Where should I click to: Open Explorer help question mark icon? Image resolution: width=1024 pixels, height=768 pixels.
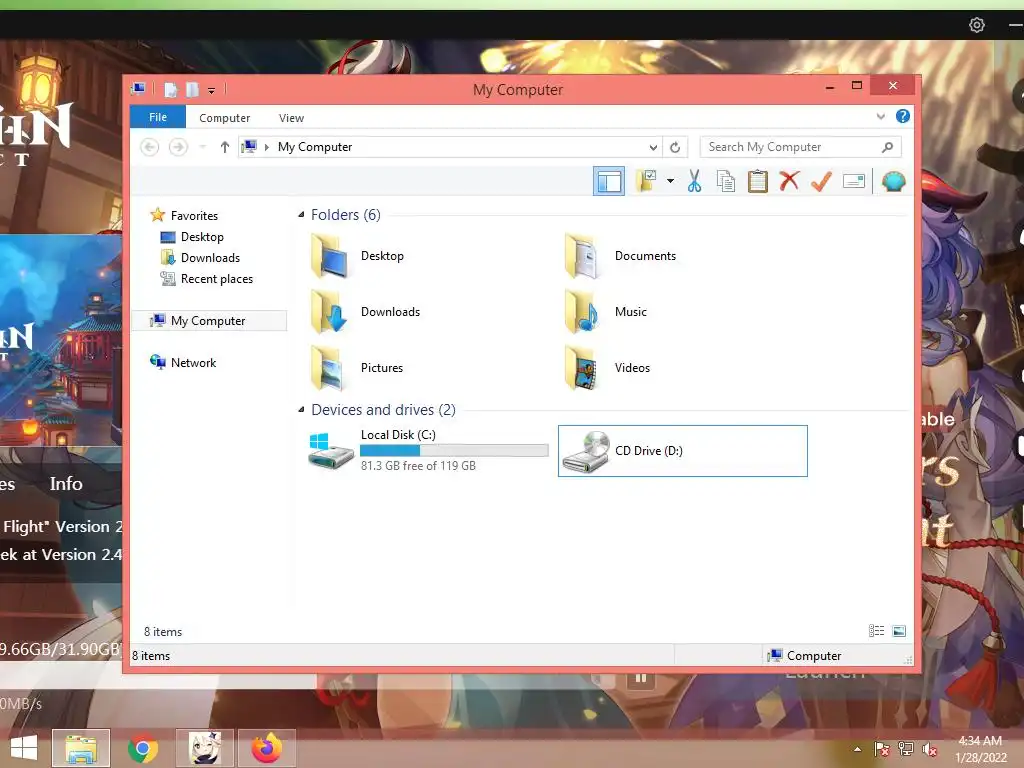pyautogui.click(x=903, y=116)
